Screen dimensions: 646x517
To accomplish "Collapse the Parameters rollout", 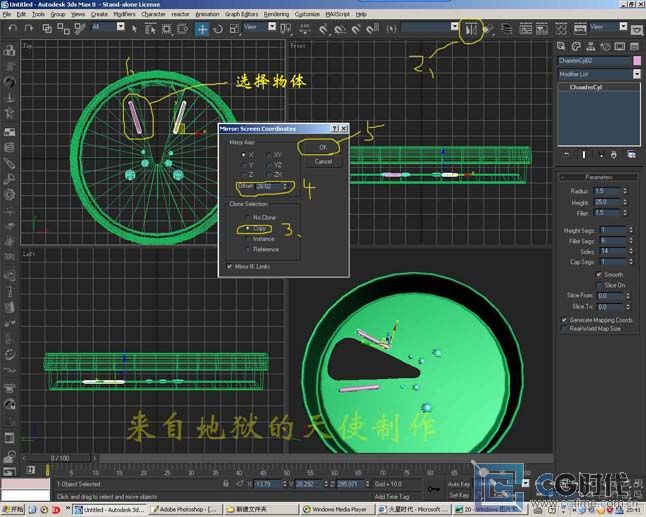I will click(x=599, y=177).
